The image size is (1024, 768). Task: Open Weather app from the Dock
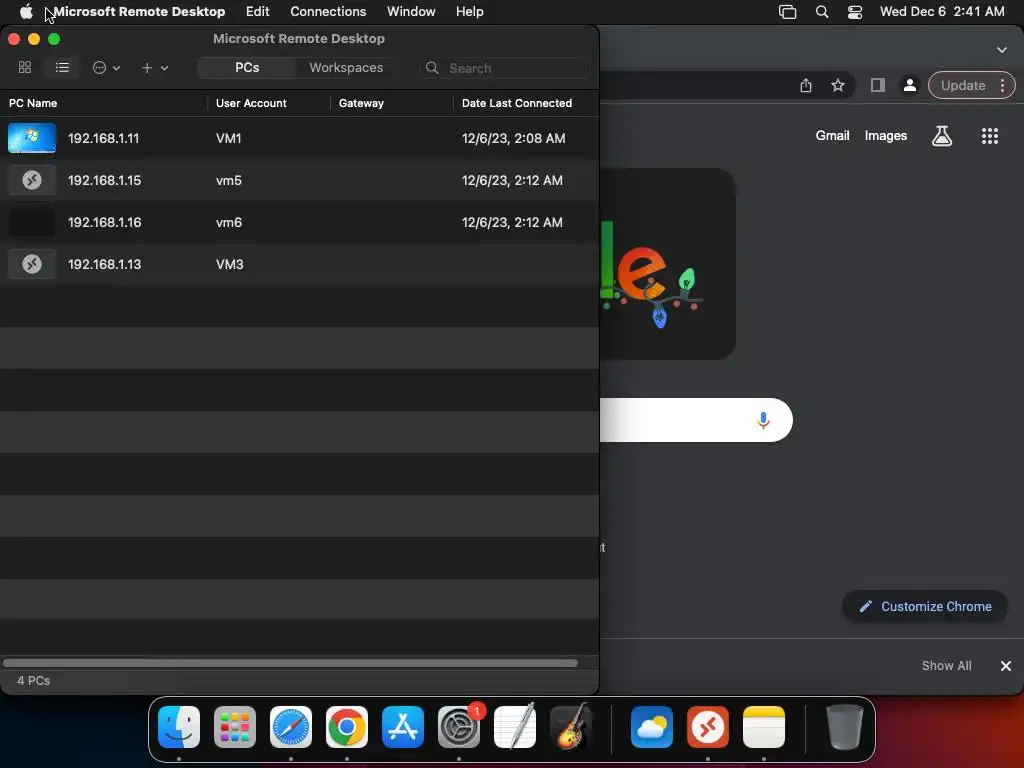coord(652,727)
